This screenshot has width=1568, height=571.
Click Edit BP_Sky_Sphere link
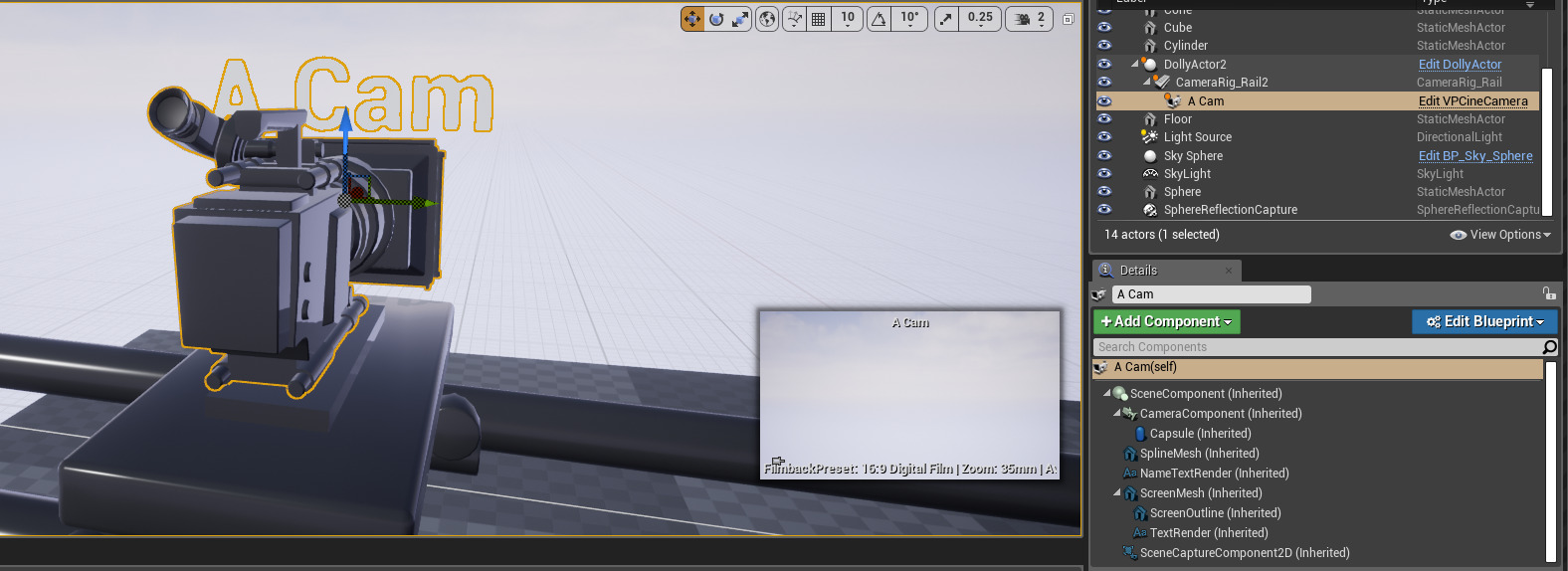tap(1475, 156)
